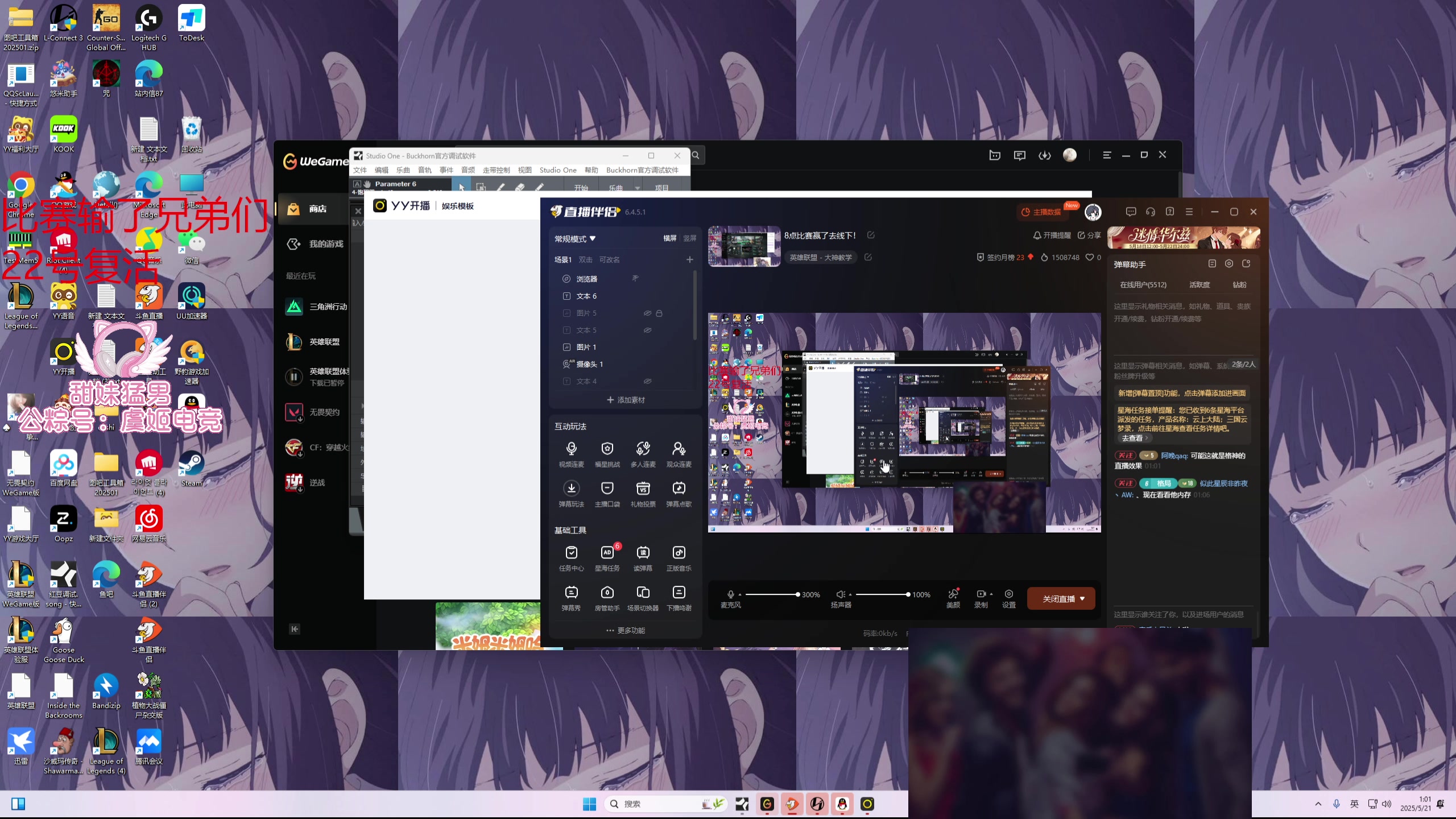Switch layout to 横屏 landscape

coord(670,238)
